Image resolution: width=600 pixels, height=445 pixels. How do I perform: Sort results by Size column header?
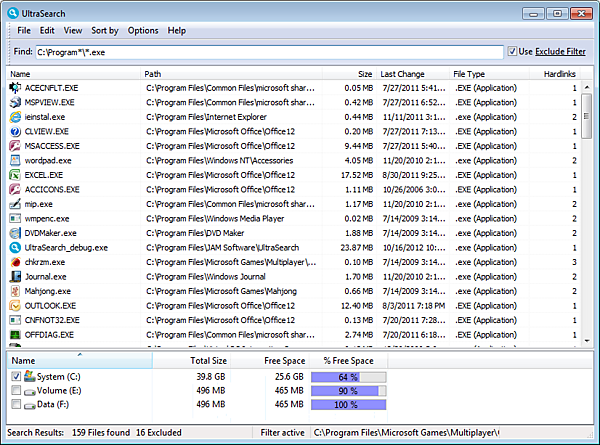tap(350, 74)
